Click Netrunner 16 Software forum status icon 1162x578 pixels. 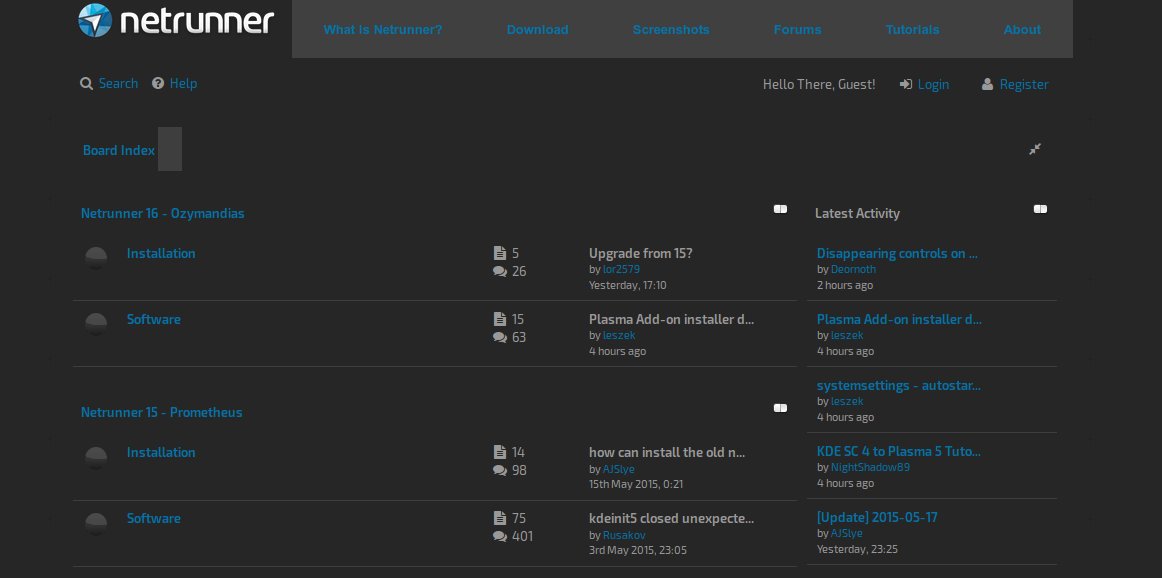coord(96,324)
